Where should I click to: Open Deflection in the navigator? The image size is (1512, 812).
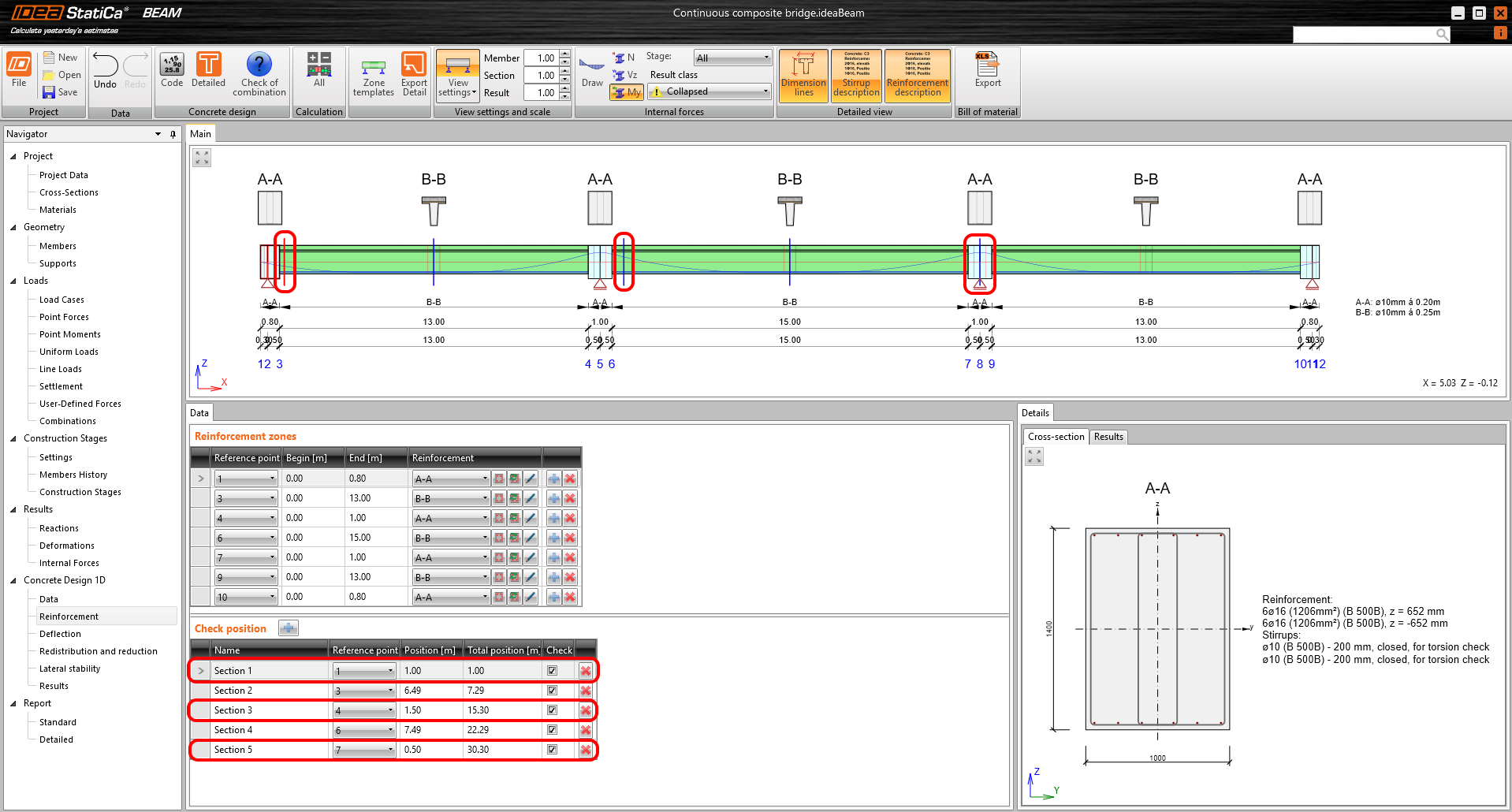pyautogui.click(x=60, y=634)
